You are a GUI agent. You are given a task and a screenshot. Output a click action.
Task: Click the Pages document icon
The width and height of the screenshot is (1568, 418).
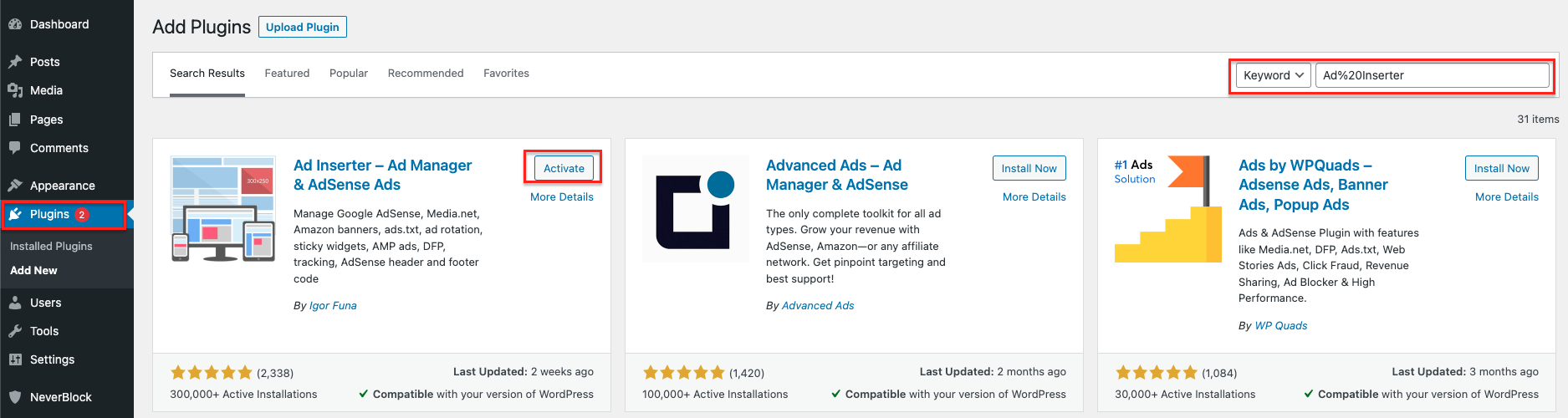(15, 120)
